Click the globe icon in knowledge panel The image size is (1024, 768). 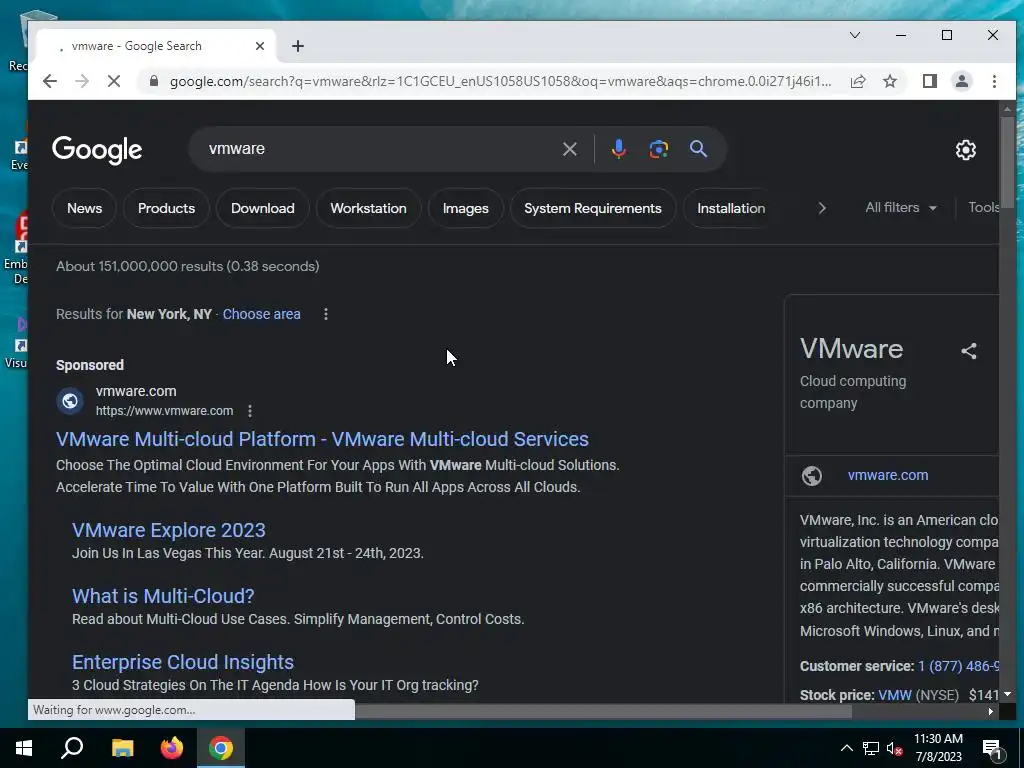pyautogui.click(x=812, y=476)
